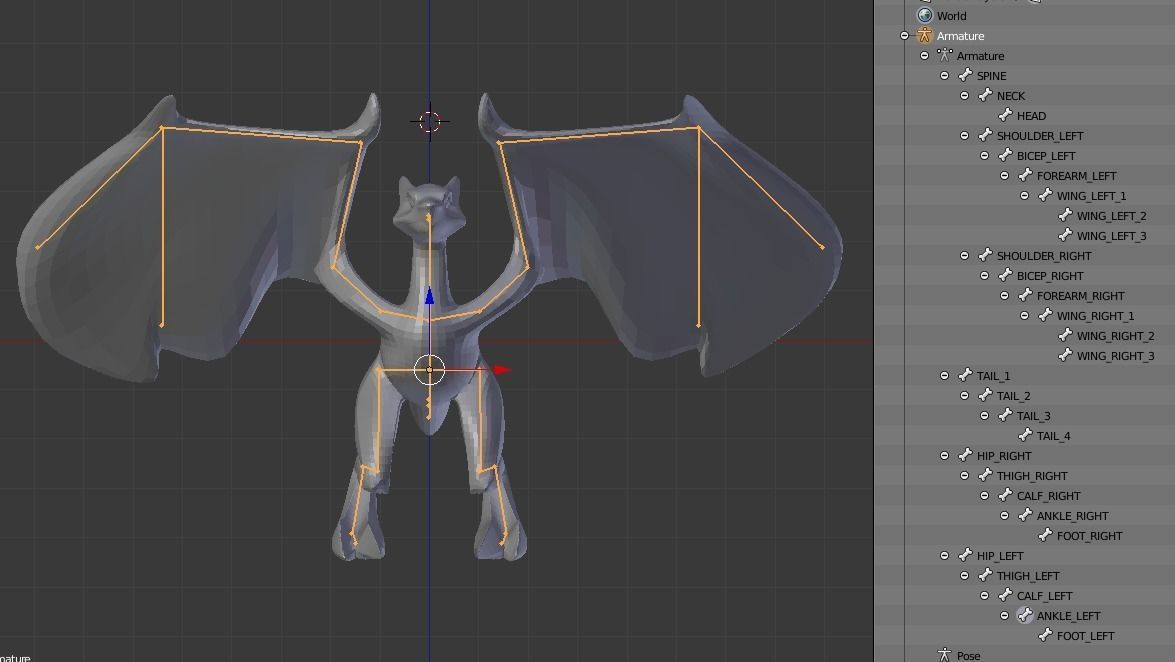Click the WING_RIGHT_3 bone icon
The width and height of the screenshot is (1175, 662).
pos(1066,355)
